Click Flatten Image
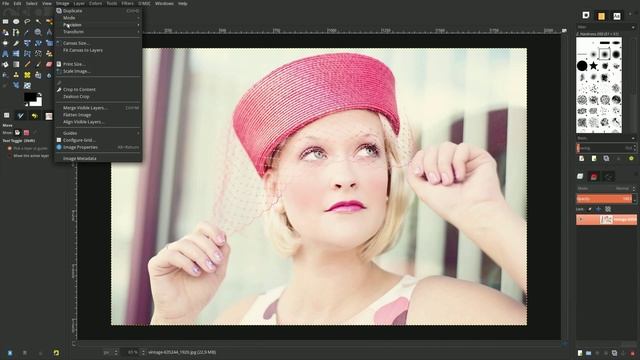 click(x=99, y=115)
